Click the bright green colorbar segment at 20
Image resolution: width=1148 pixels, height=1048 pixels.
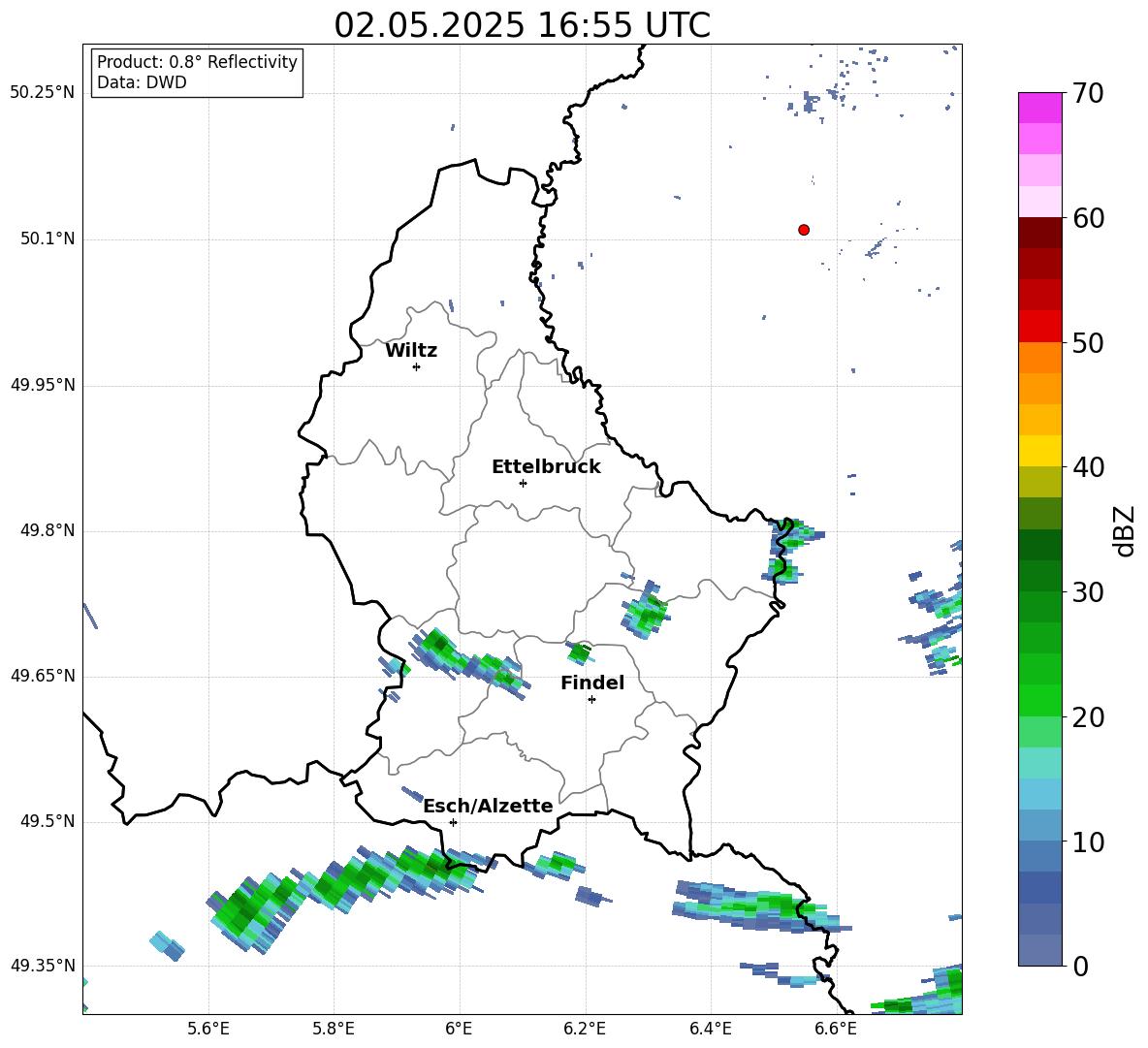click(x=1039, y=701)
